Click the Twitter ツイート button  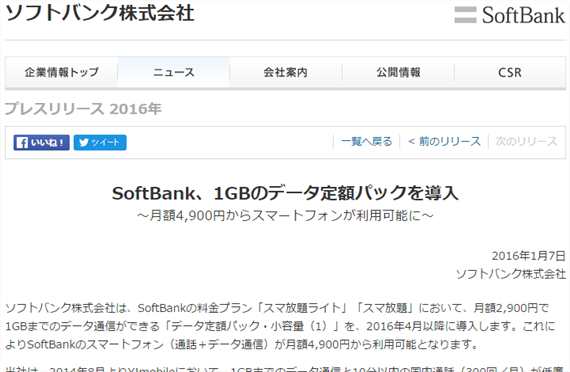[x=100, y=143]
